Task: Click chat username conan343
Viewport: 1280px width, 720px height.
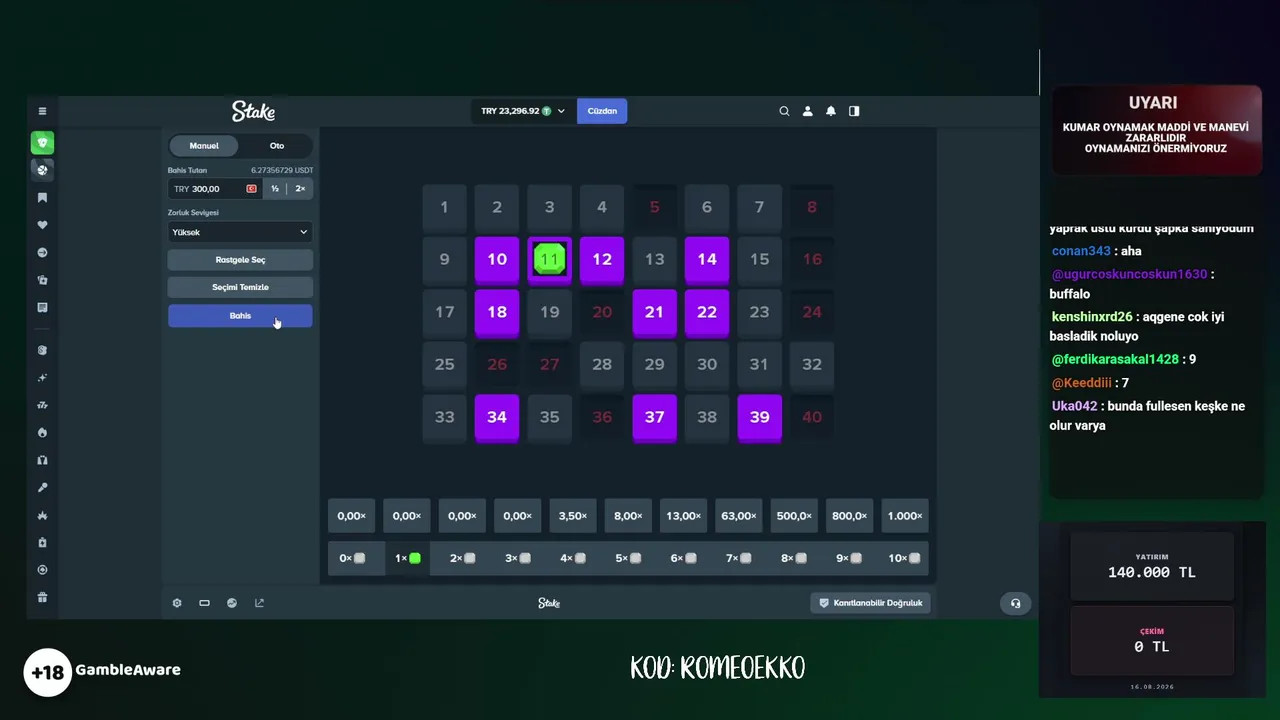Action: 1081,251
